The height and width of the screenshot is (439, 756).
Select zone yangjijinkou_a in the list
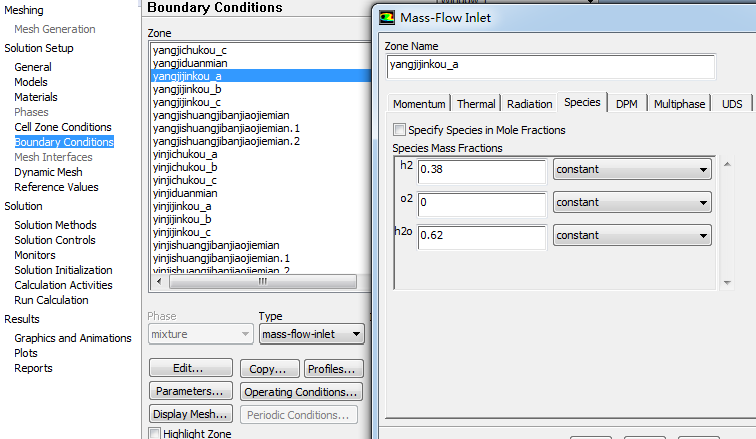coord(261,76)
